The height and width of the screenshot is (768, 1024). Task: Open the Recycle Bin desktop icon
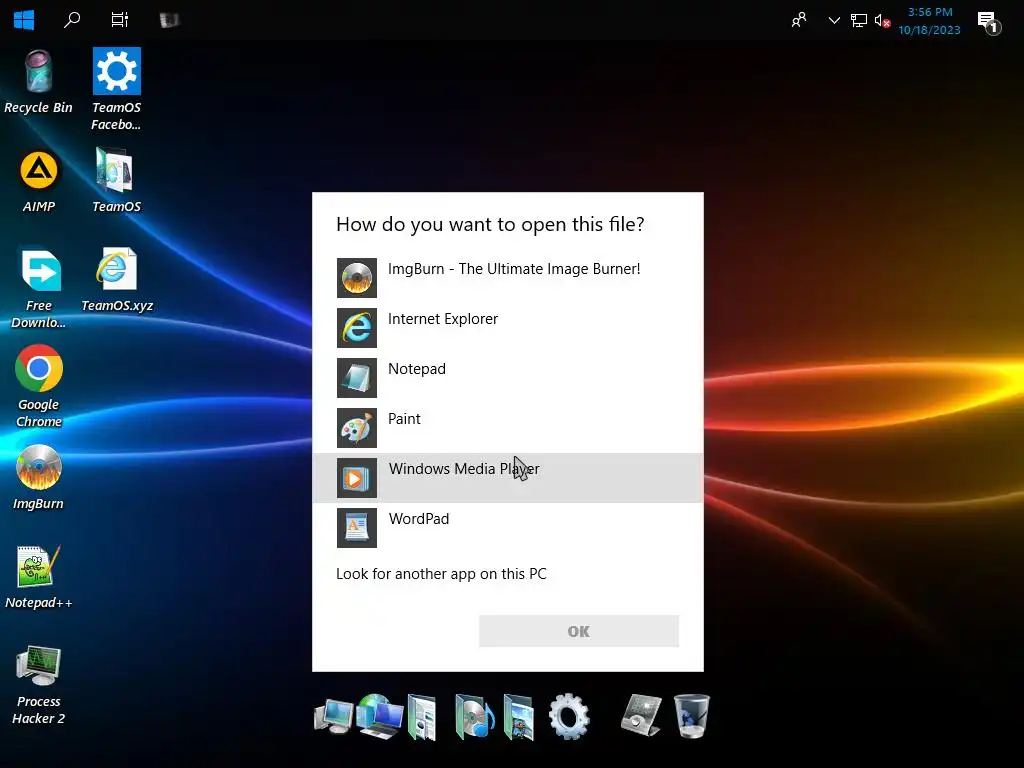tap(38, 82)
